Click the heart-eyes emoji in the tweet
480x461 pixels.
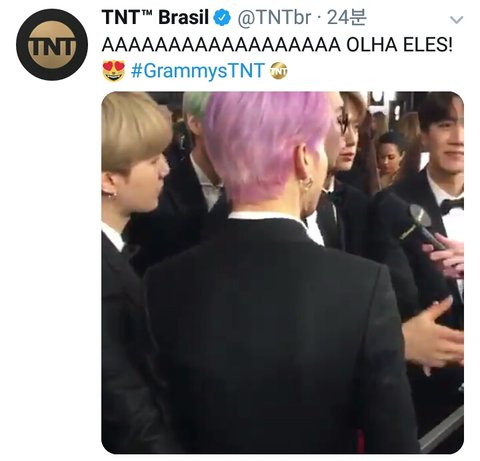coord(114,71)
